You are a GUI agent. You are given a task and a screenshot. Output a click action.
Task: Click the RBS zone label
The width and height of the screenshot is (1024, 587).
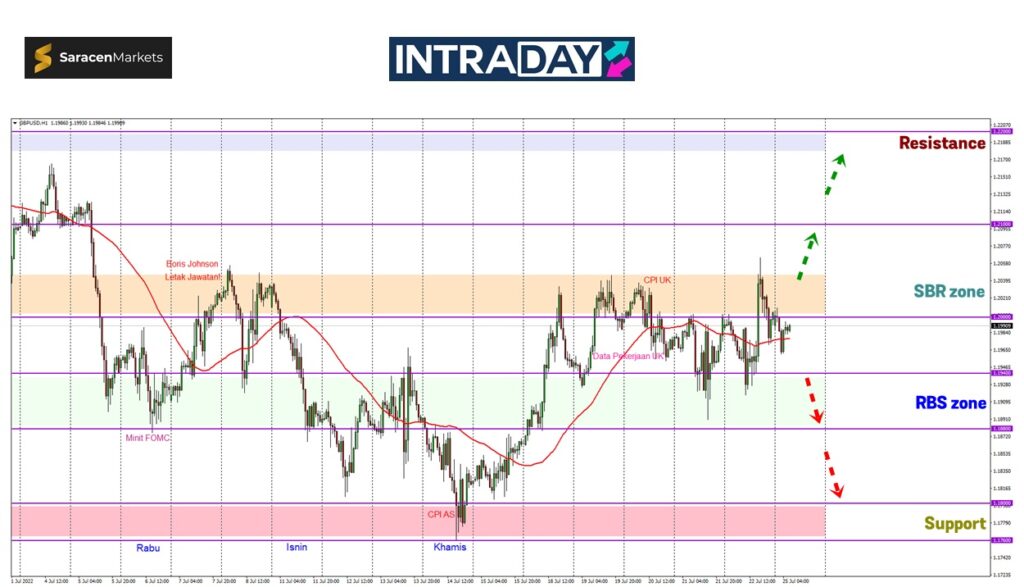click(x=950, y=403)
